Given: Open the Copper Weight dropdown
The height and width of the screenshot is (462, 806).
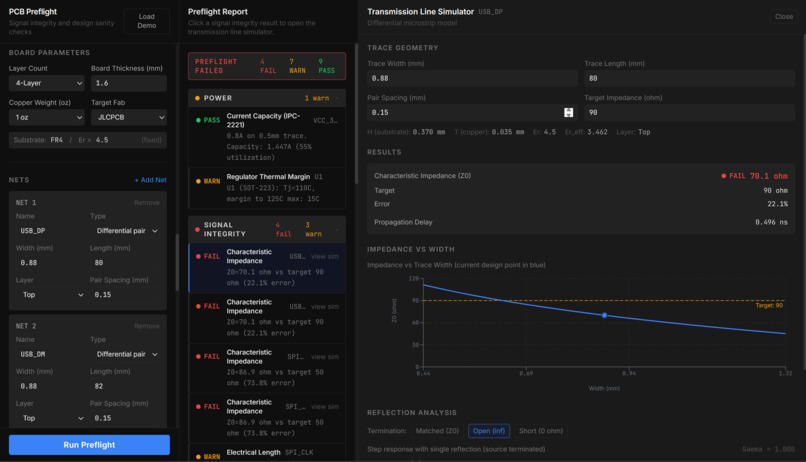Looking at the screenshot, I should tap(46, 117).
